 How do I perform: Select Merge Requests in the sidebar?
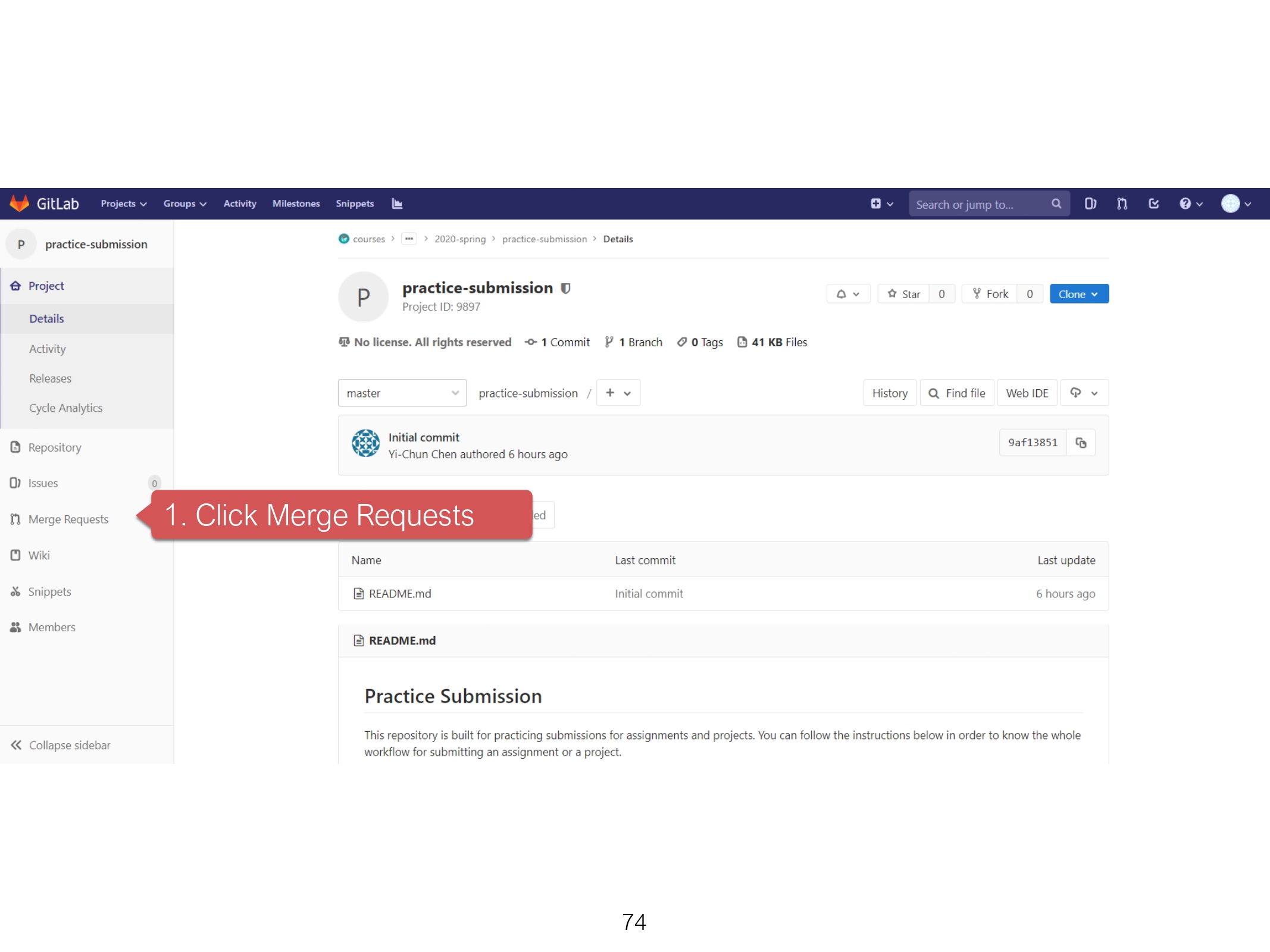click(68, 519)
